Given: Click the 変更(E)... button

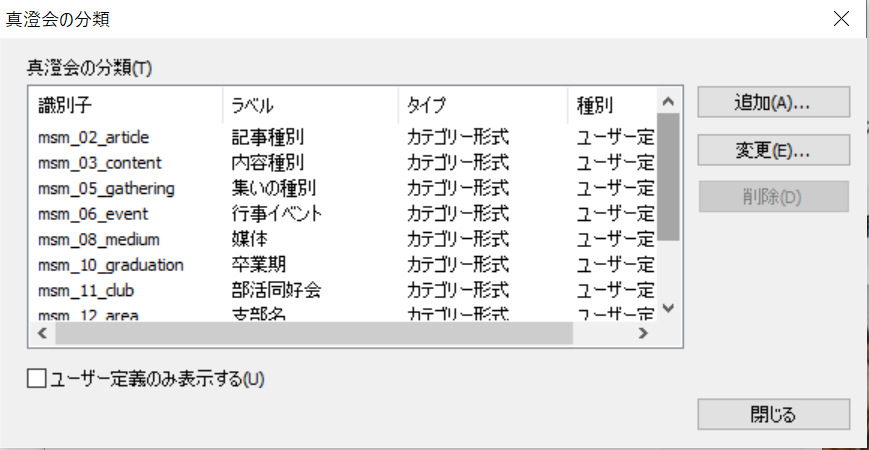Looking at the screenshot, I should [773, 150].
